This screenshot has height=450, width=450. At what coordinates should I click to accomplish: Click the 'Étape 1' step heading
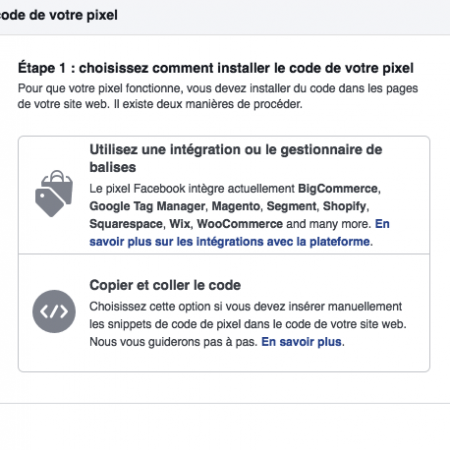point(216,68)
